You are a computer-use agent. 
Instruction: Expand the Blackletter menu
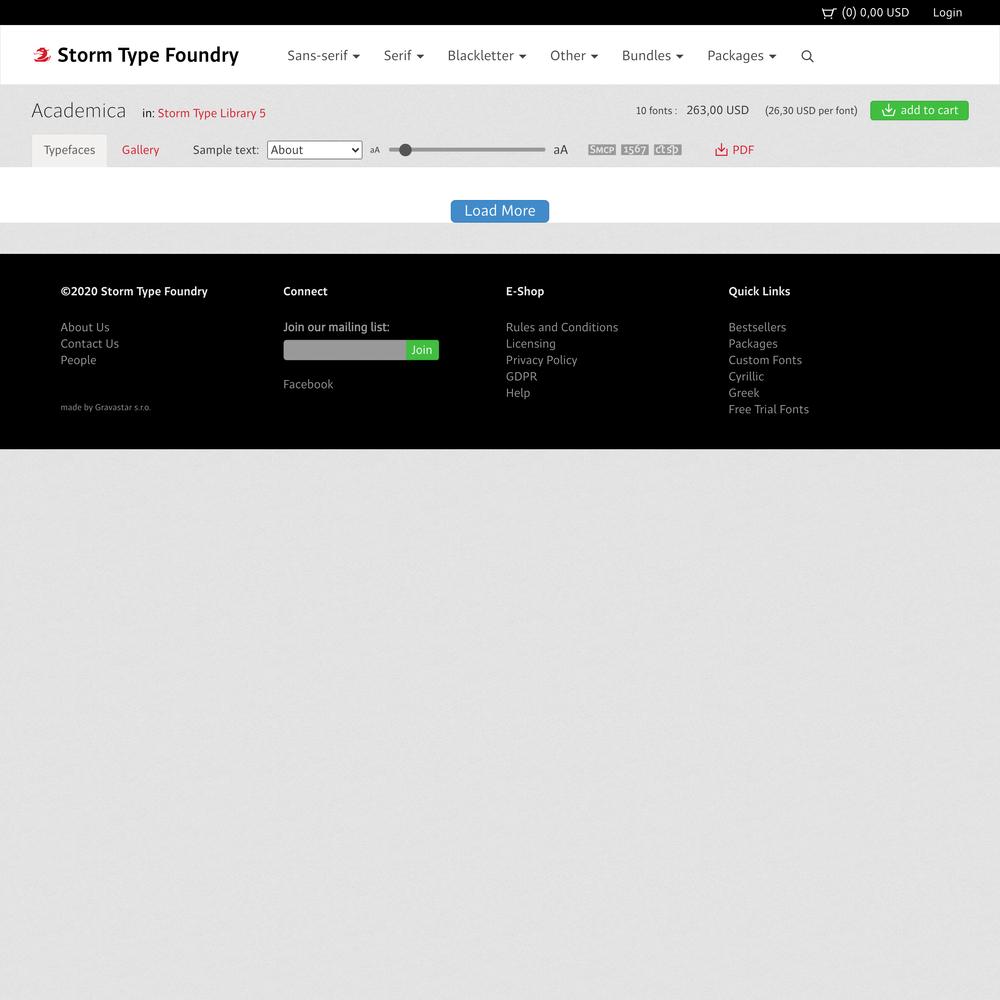point(487,55)
